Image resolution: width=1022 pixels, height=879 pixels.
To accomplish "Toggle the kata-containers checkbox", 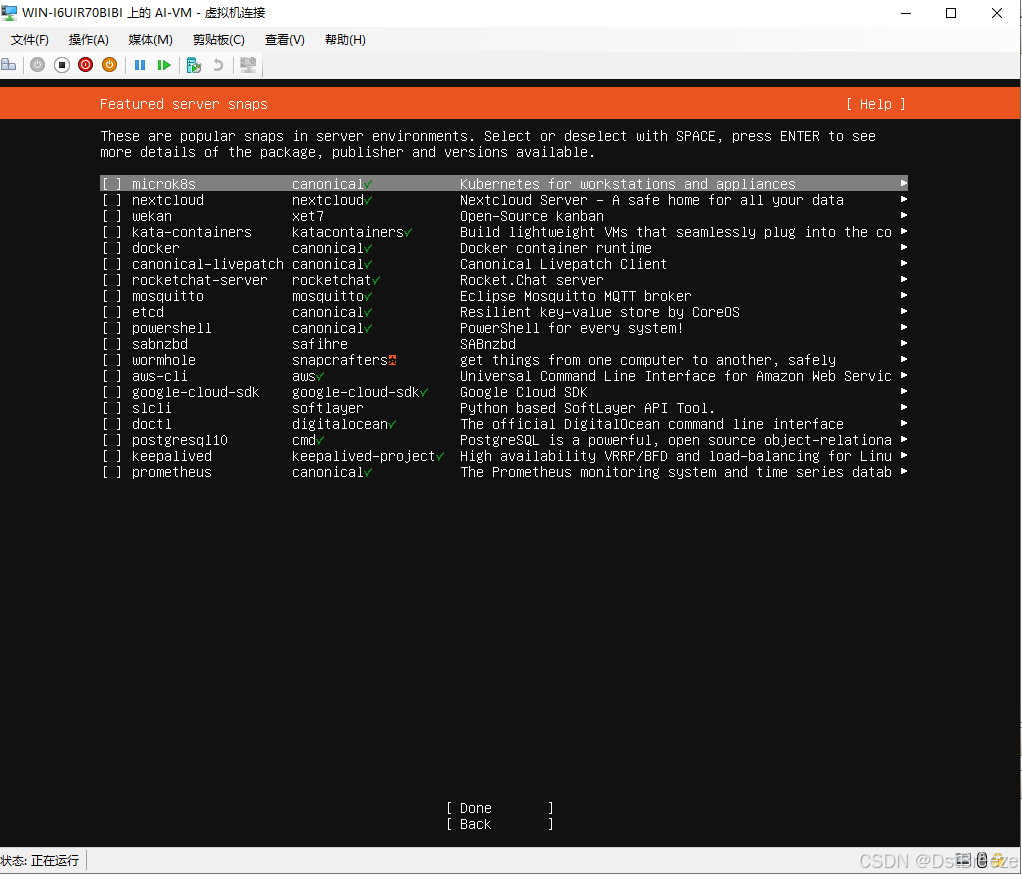I will pos(111,232).
